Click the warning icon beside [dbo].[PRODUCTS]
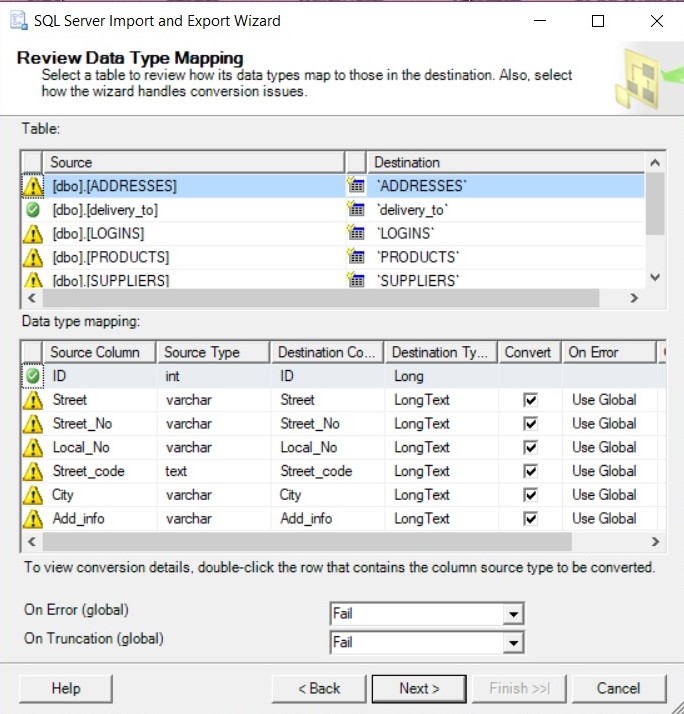Viewport: 684px width, 714px height. (33, 257)
